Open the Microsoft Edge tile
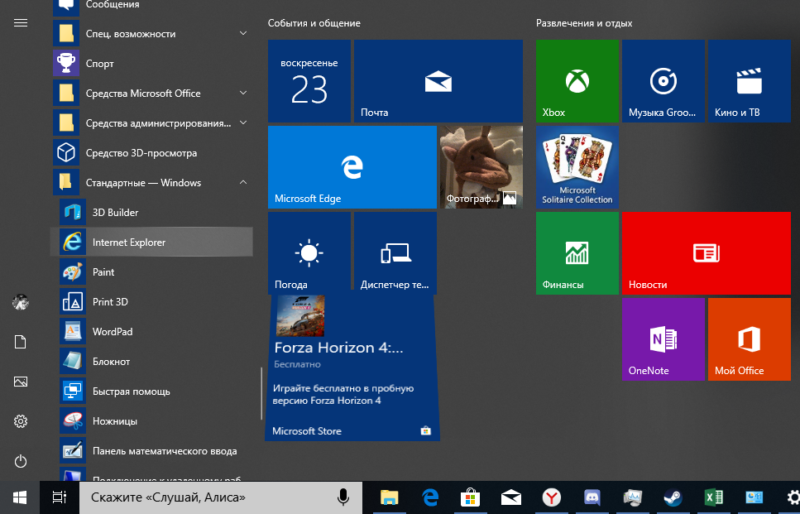This screenshot has width=800, height=514. point(352,167)
